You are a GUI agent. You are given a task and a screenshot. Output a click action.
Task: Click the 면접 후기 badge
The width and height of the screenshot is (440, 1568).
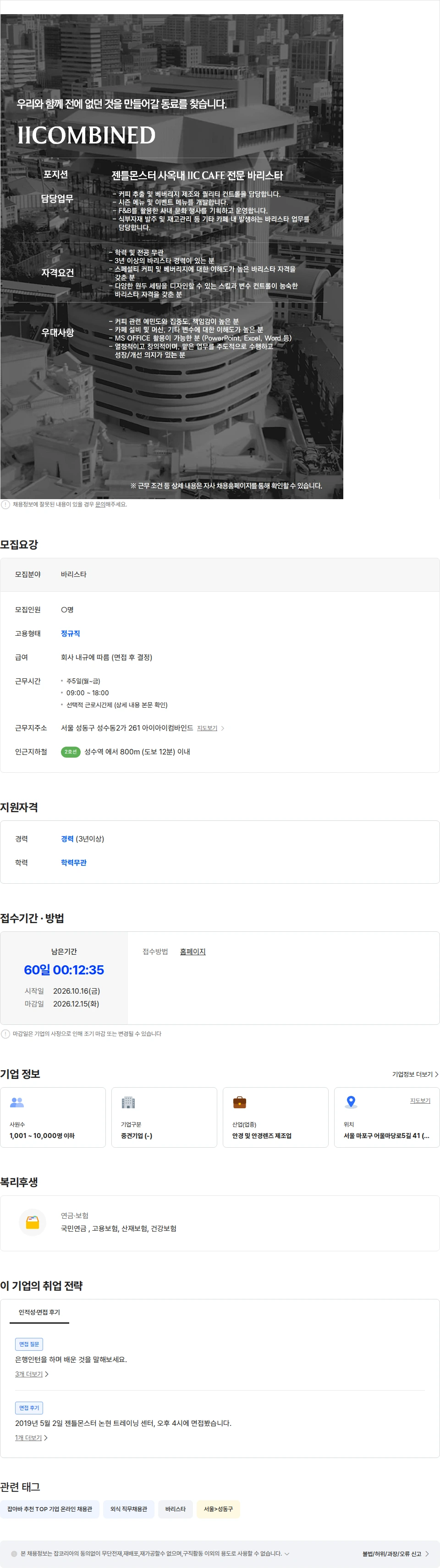click(29, 1408)
